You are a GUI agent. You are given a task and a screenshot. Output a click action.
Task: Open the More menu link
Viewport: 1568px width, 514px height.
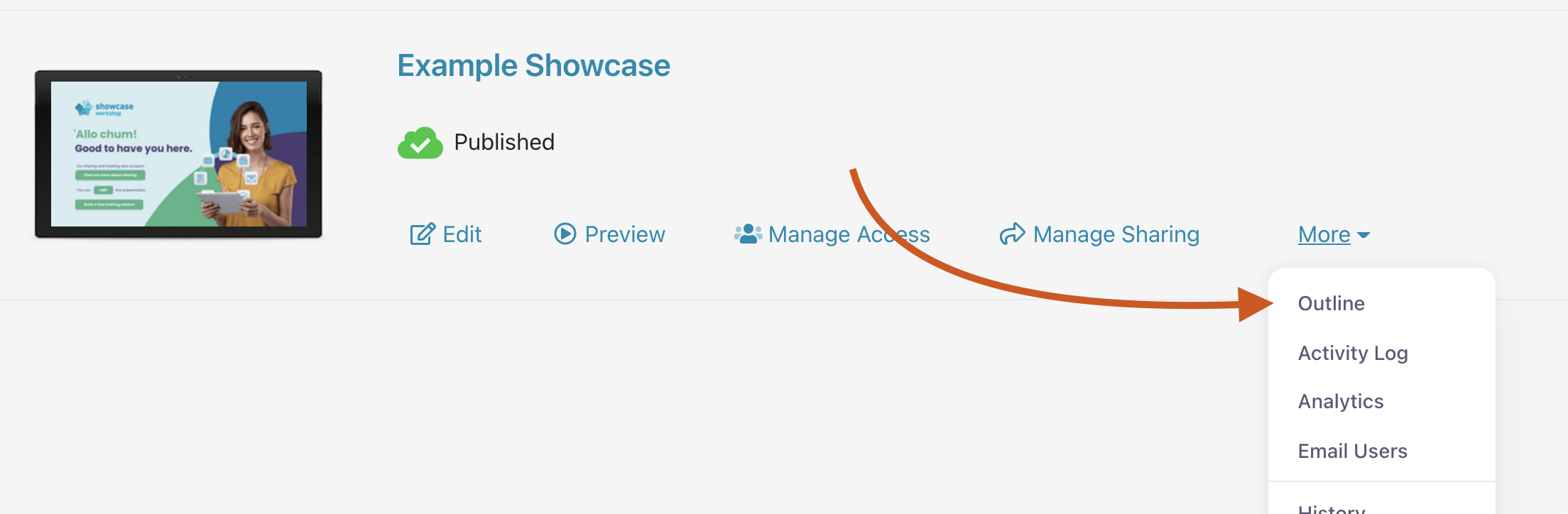coord(1324,234)
